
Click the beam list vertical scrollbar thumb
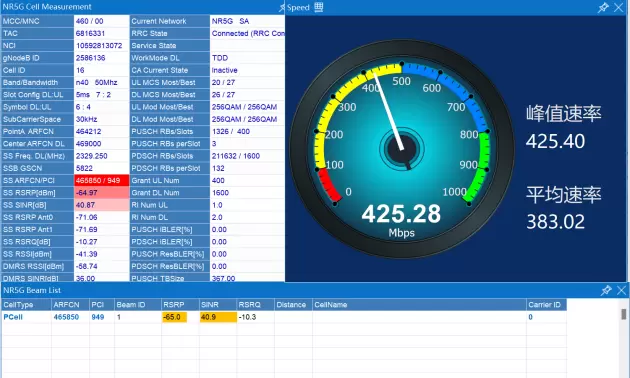click(x=624, y=314)
